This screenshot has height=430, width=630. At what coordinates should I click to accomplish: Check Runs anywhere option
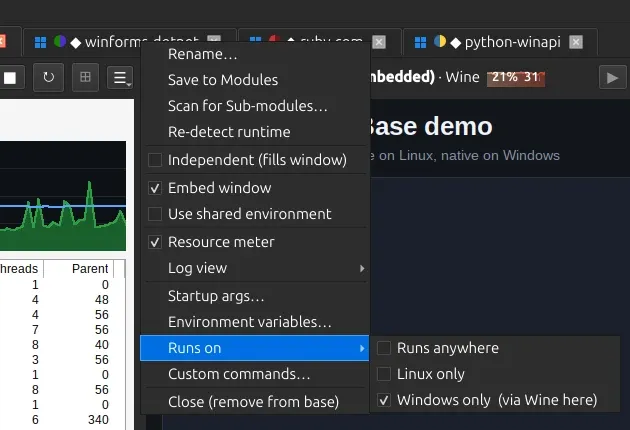coord(384,348)
